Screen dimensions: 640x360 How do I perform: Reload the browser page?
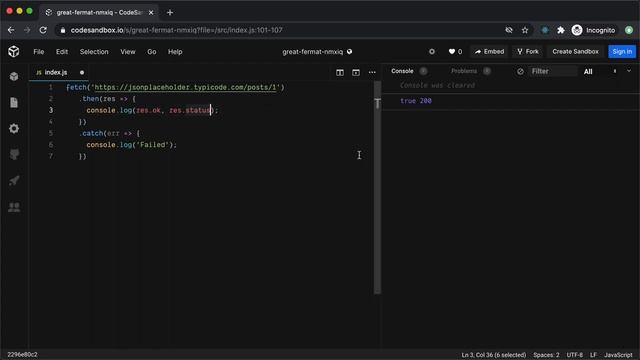coord(43,30)
